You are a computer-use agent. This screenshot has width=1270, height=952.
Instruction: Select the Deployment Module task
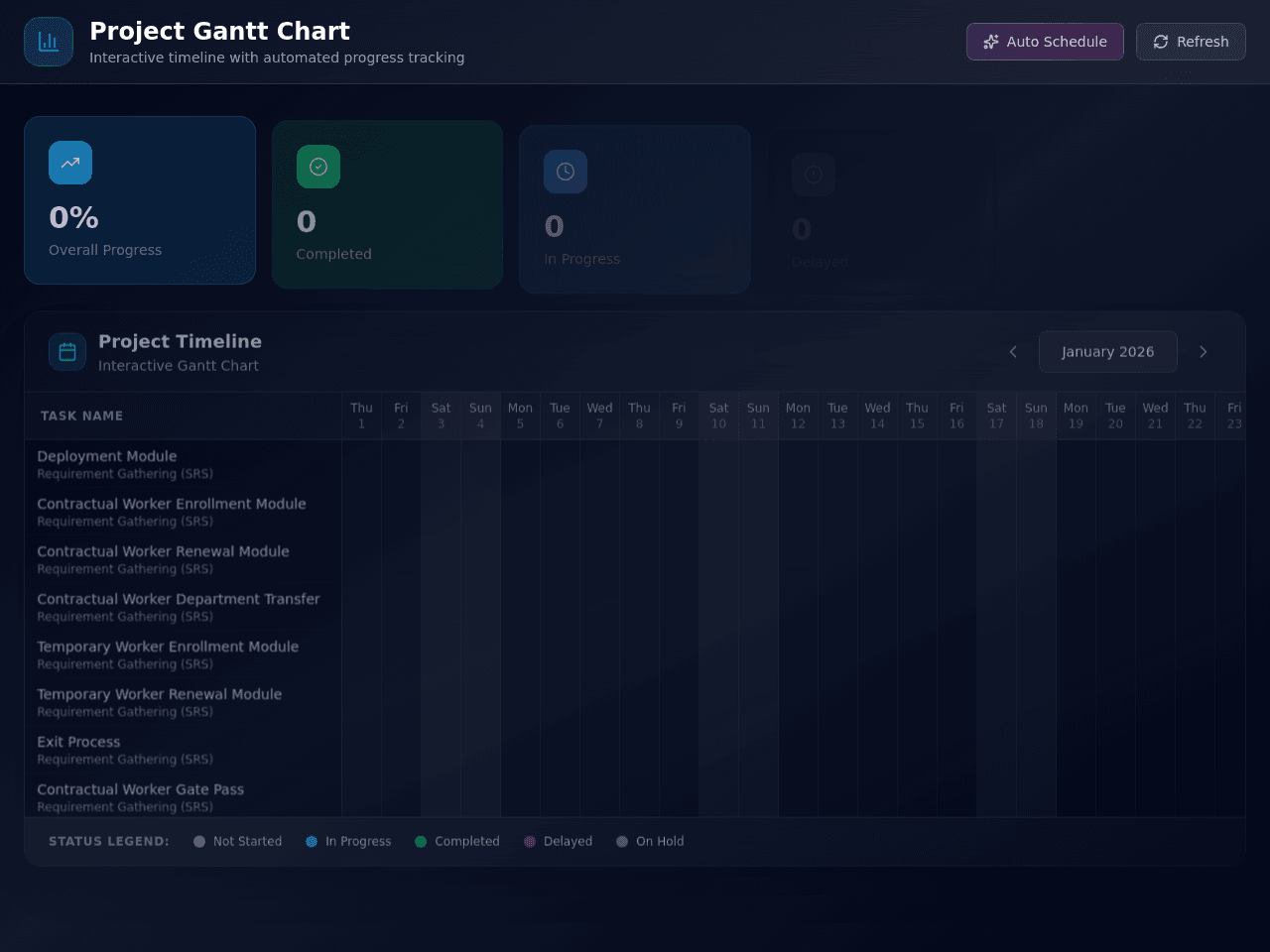point(183,464)
